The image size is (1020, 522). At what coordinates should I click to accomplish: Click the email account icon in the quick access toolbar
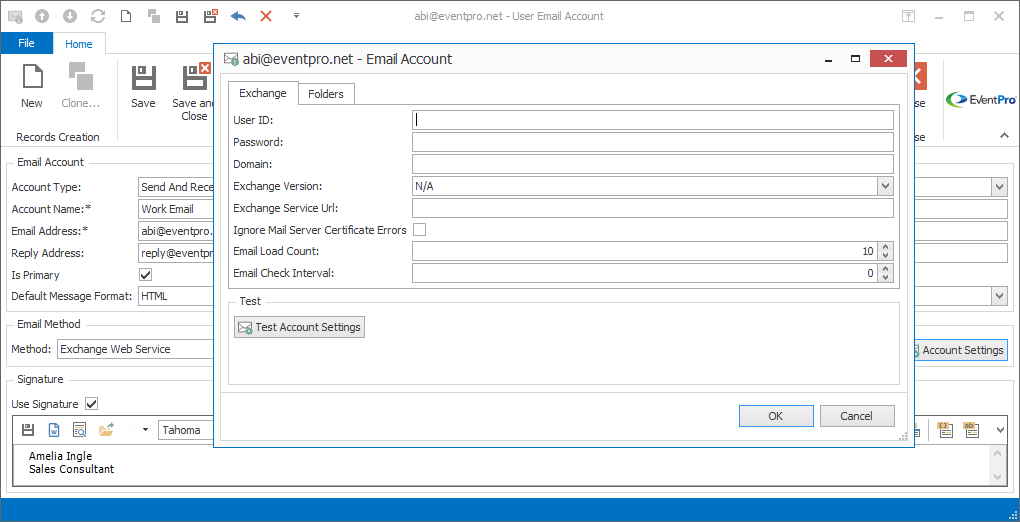tap(14, 16)
